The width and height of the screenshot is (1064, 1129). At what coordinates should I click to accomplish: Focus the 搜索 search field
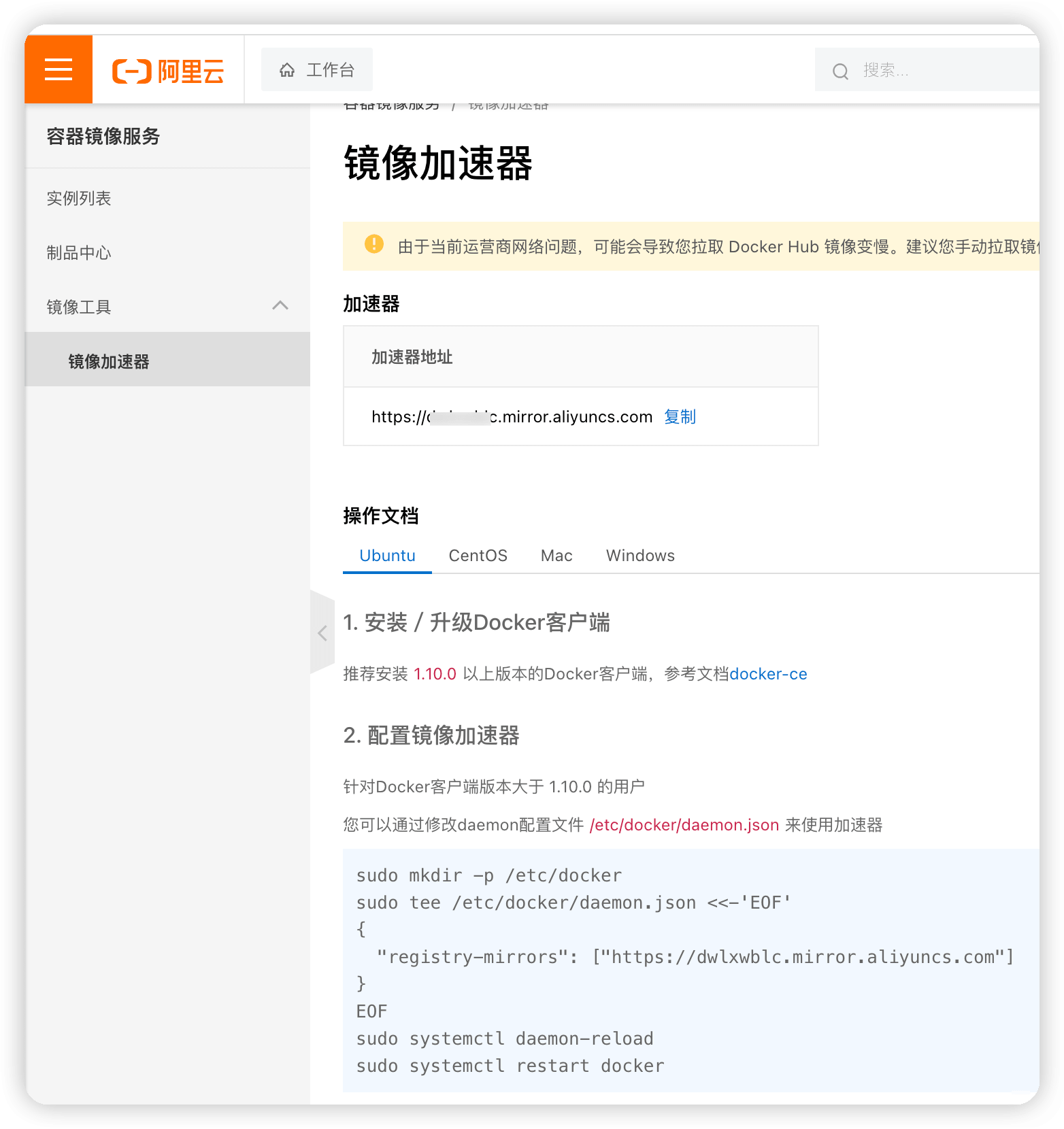[x=927, y=69]
